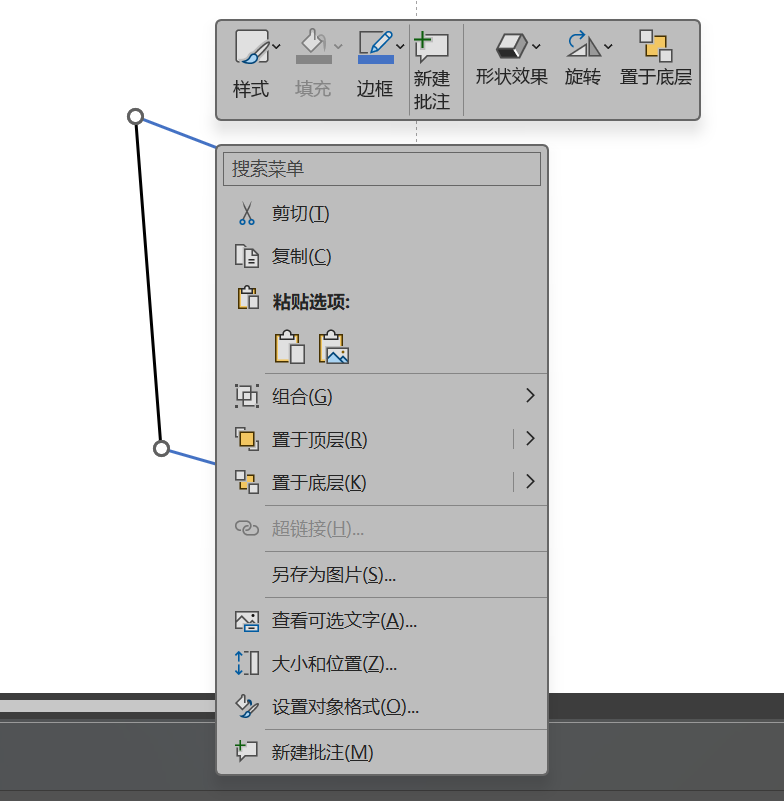Click the 旋转 text label
Viewport: 784px width, 801px height.
583,77
